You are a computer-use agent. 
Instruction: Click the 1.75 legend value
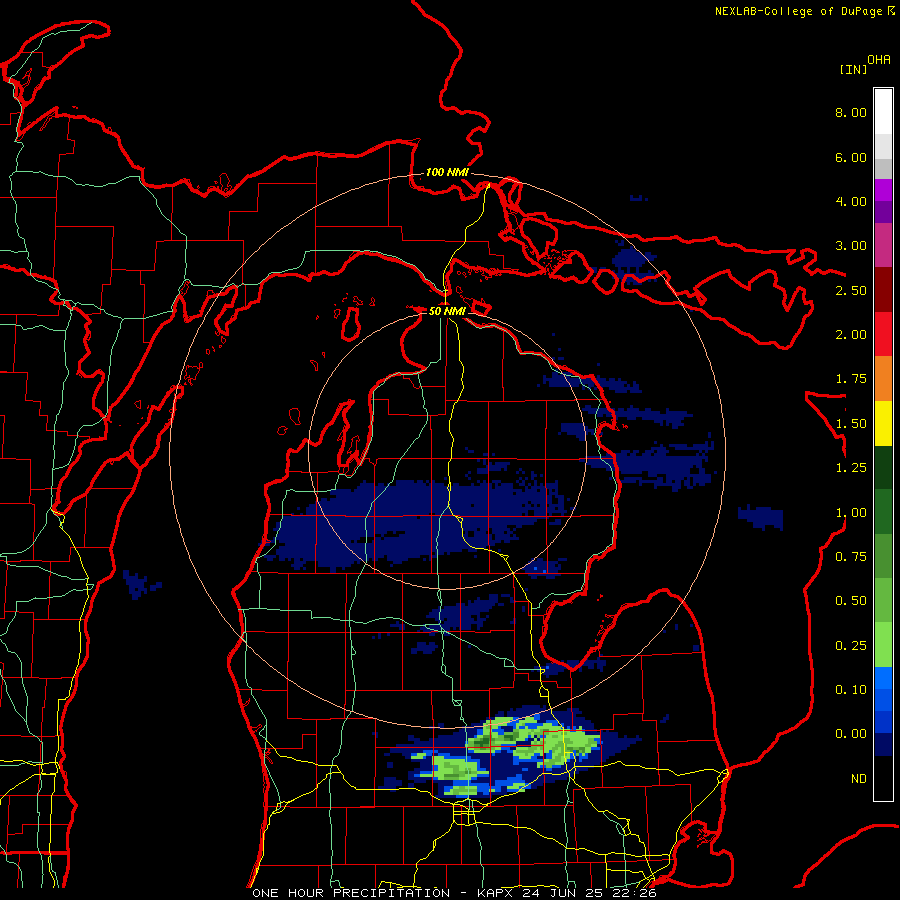pyautogui.click(x=851, y=379)
